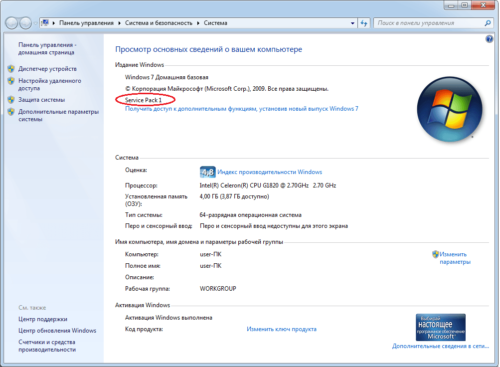
Task: Open Настройка удаленного доступа link
Action: click(49, 84)
